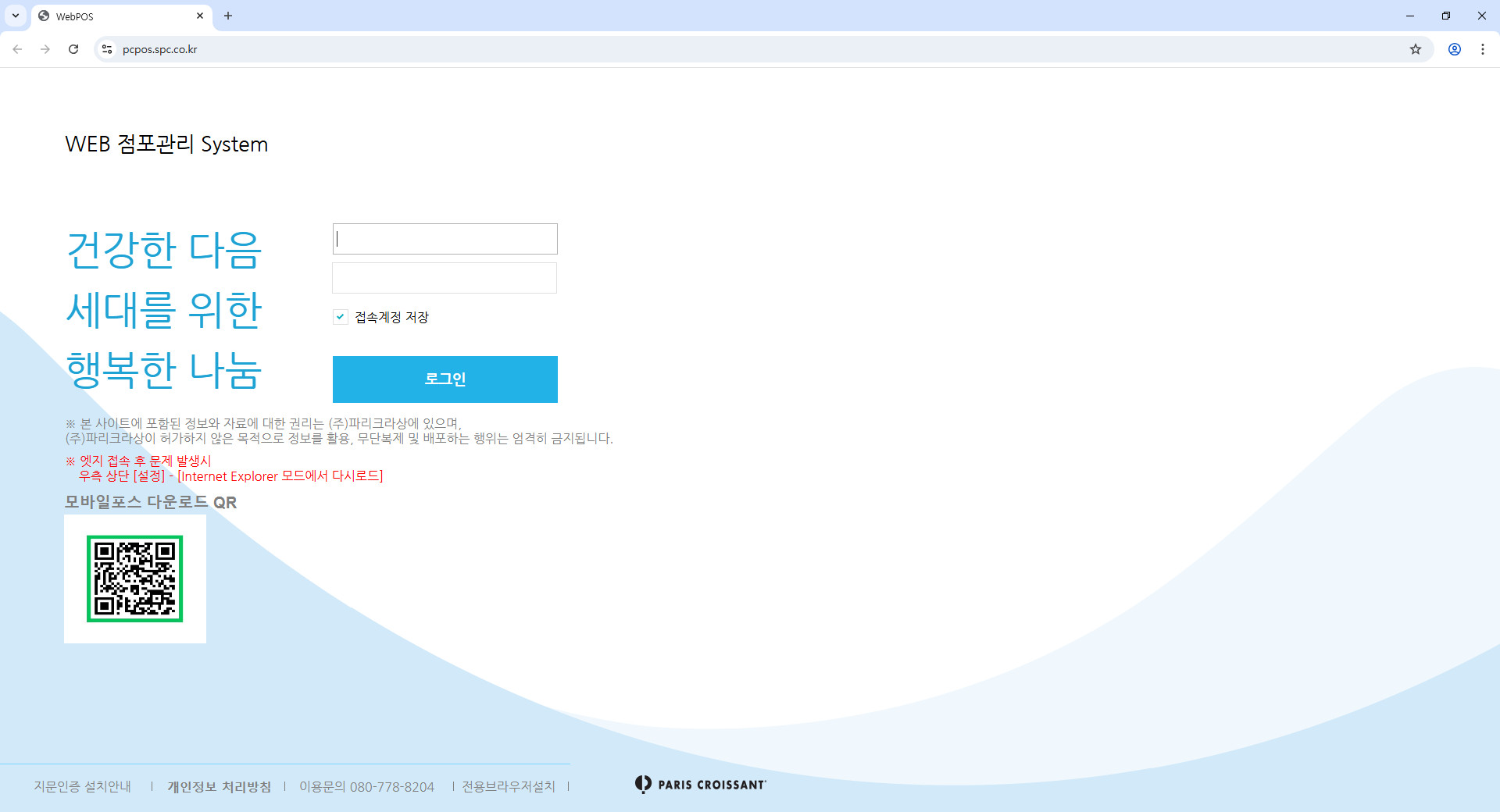1500x812 pixels.
Task: Open the 전용브라우저설치 link
Action: [509, 786]
